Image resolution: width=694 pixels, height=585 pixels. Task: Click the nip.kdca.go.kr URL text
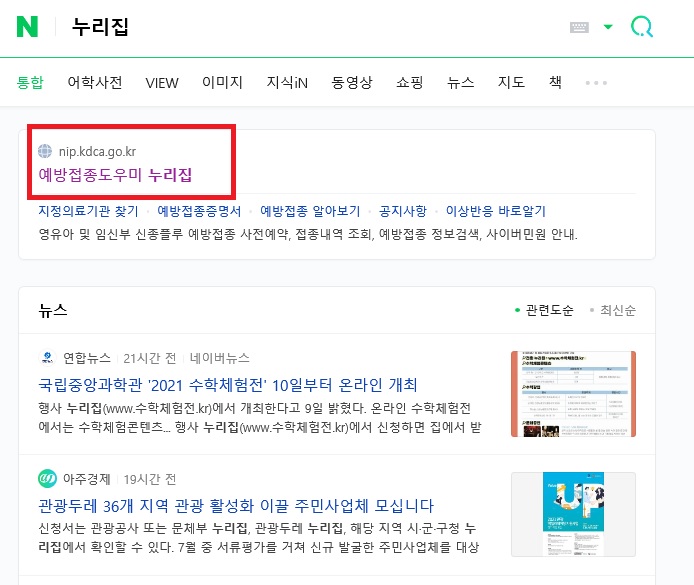point(97,151)
